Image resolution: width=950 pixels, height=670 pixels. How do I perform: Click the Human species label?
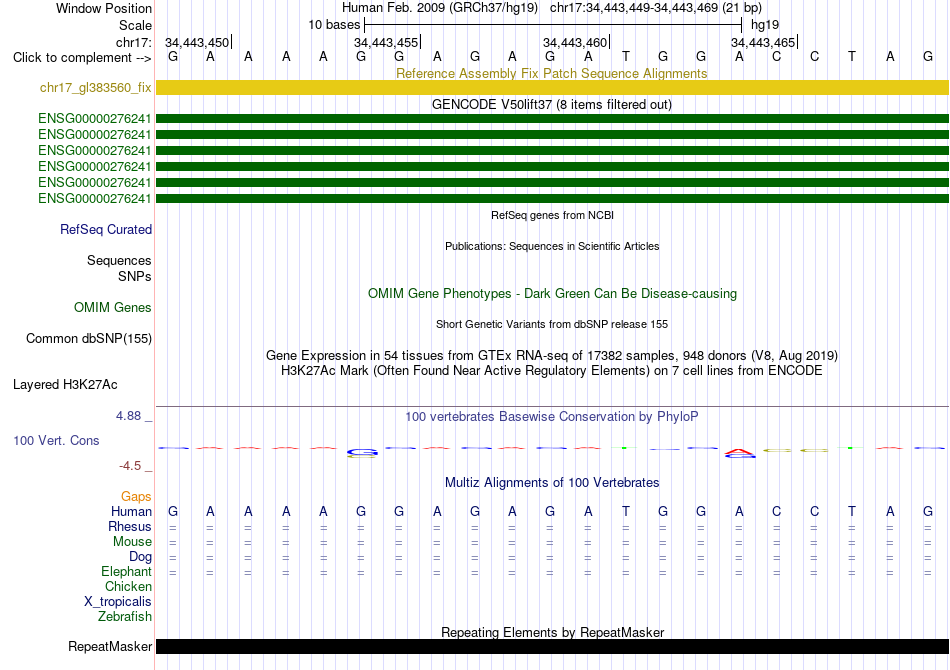point(131,511)
